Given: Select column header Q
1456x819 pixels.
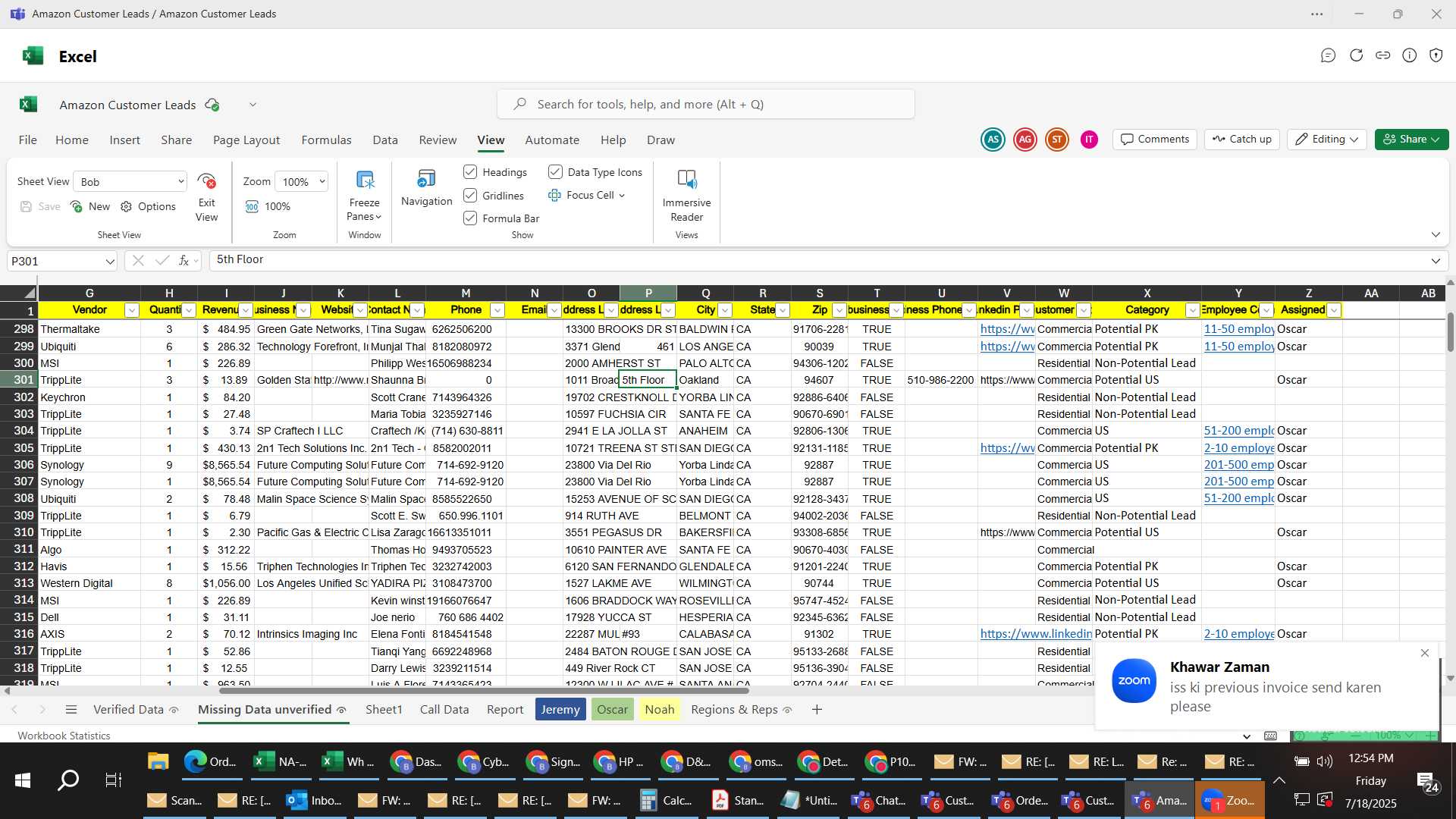Looking at the screenshot, I should (x=705, y=293).
